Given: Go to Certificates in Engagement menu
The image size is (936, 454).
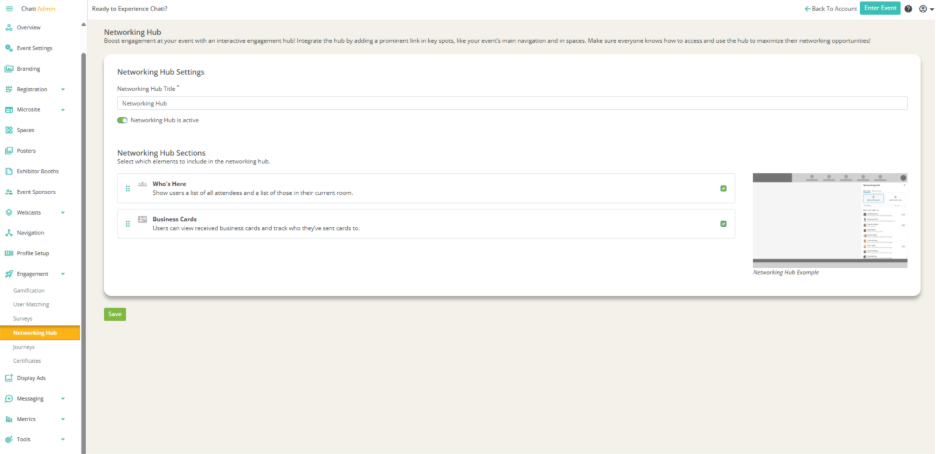Looking at the screenshot, I should coord(27,360).
